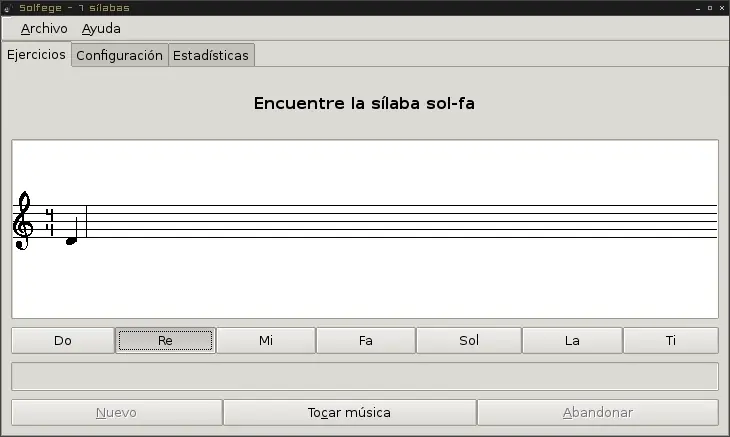Maximize the Solfege window
730x437 pixels.
click(708, 7)
